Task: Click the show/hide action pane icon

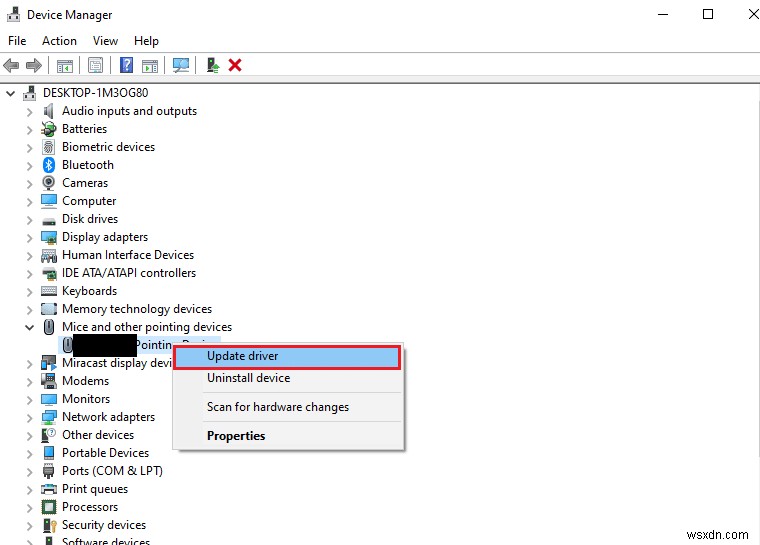Action: (150, 65)
